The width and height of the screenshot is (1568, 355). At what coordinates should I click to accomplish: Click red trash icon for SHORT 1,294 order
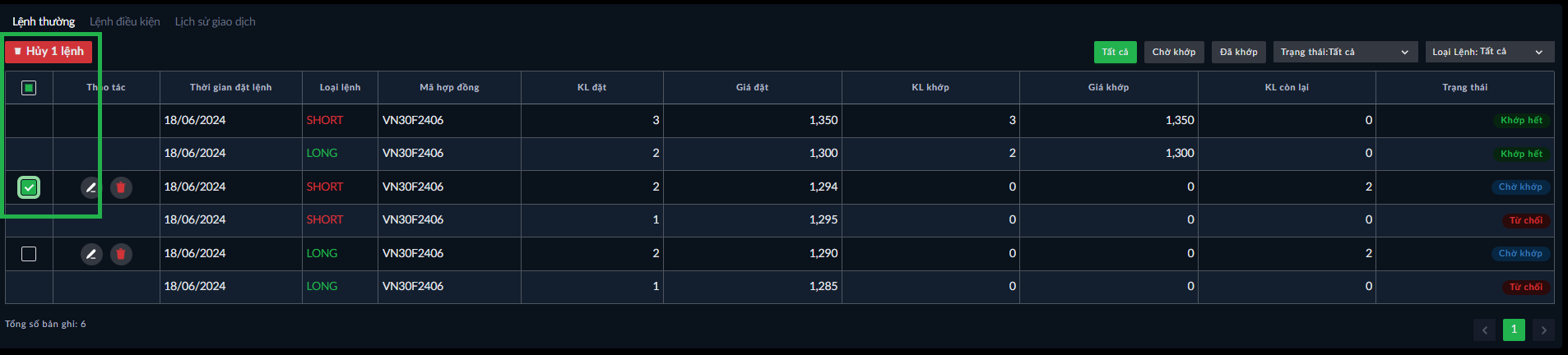pos(121,187)
